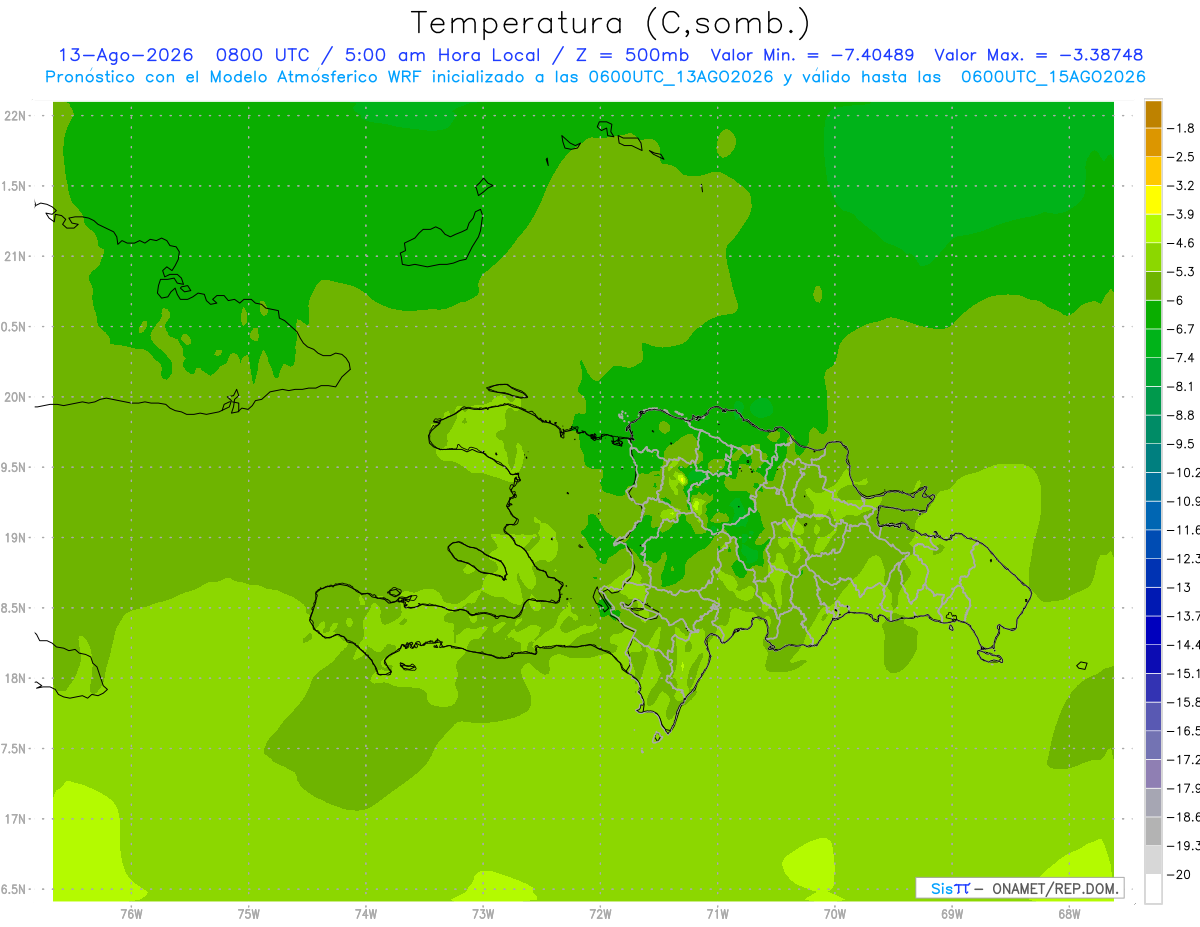Click the "-6" color bar label
This screenshot has height=927, width=1200.
(1177, 300)
